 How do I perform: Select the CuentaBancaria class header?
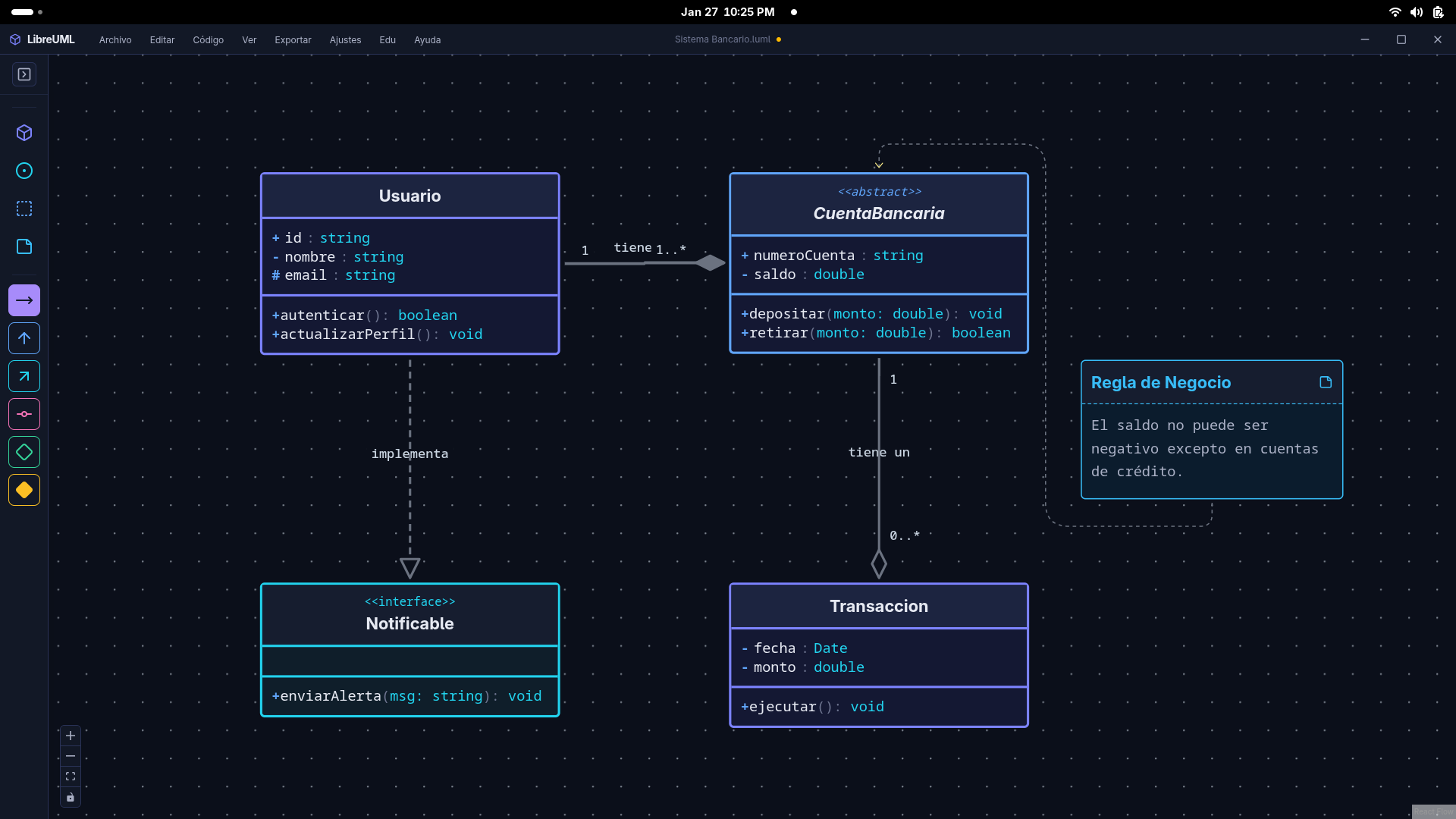click(878, 205)
